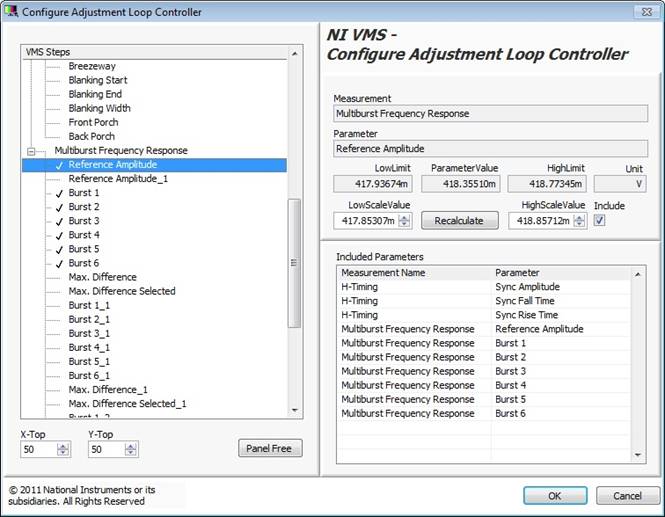Select Burst 6 in Included Parameters
Screen dimensions: 665x517
484,413
